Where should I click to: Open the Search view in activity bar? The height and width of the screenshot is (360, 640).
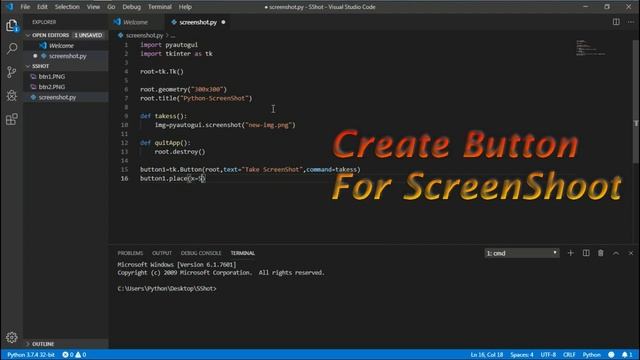coord(12,49)
